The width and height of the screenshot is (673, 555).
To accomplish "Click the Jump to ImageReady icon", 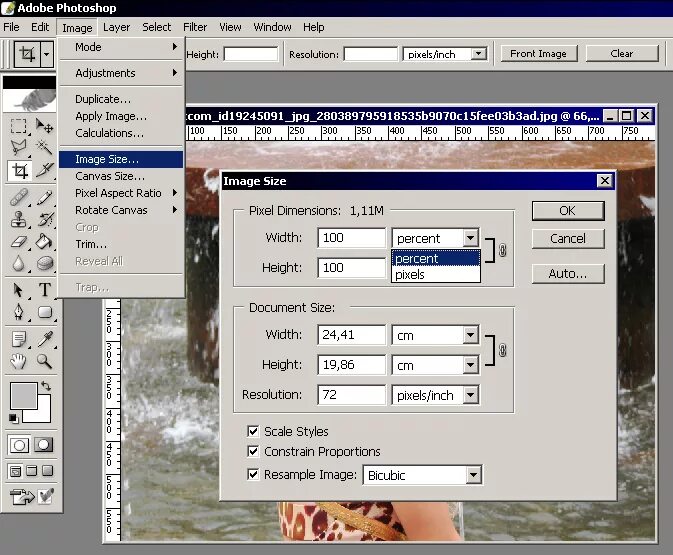I will pos(21,497).
